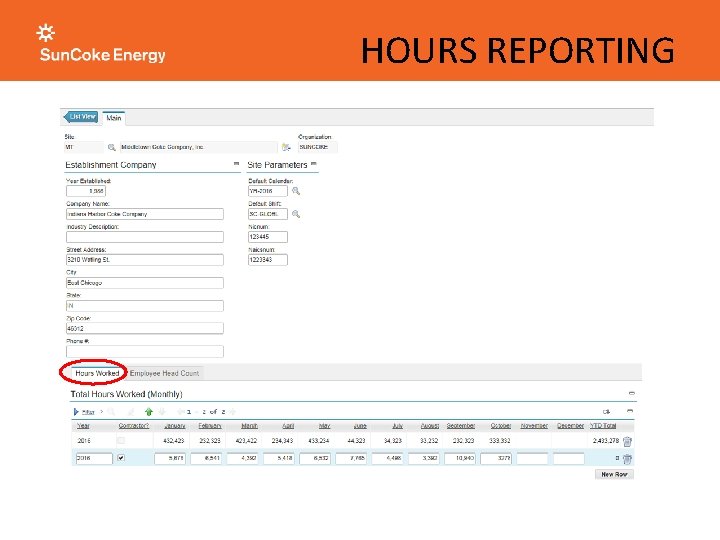Screen dimensions: 720x540
Task: Delete the 2015 row using trash icon
Action: (627, 441)
